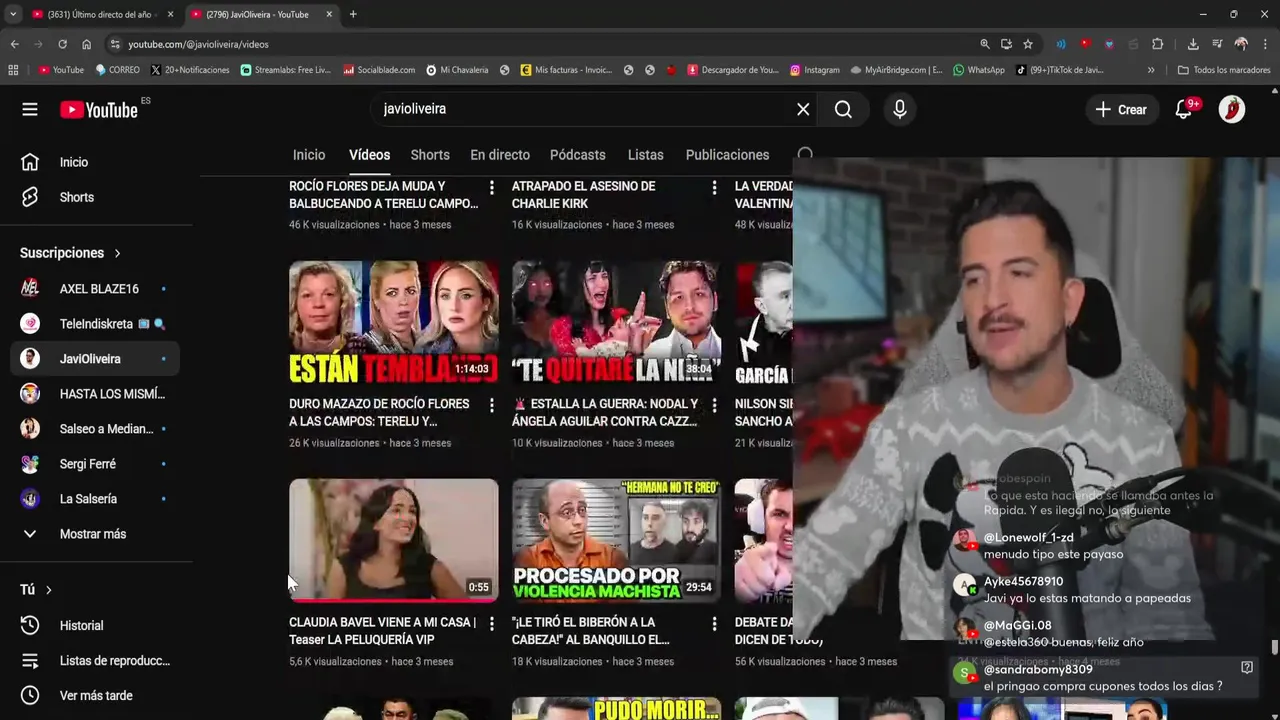The height and width of the screenshot is (720, 1280).
Task: Play the Claudia Bavel teaser thumbnail
Action: click(x=394, y=540)
